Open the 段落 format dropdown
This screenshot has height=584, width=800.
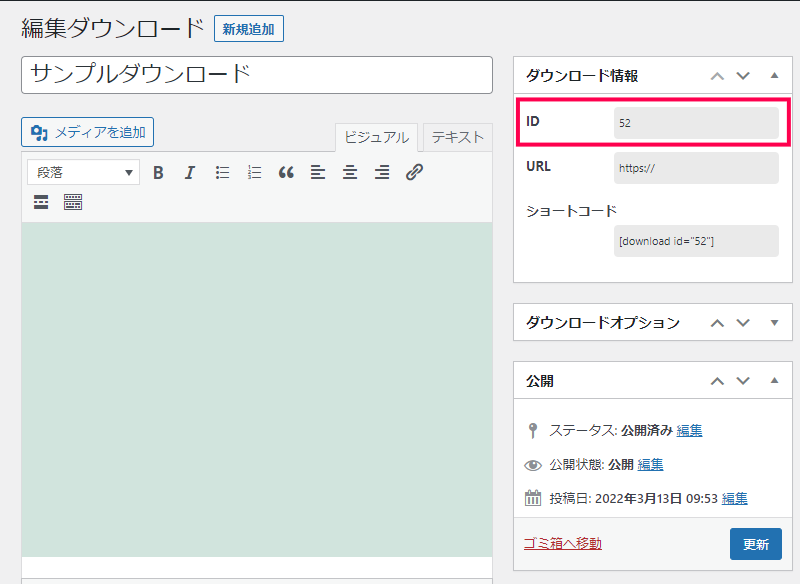(83, 172)
